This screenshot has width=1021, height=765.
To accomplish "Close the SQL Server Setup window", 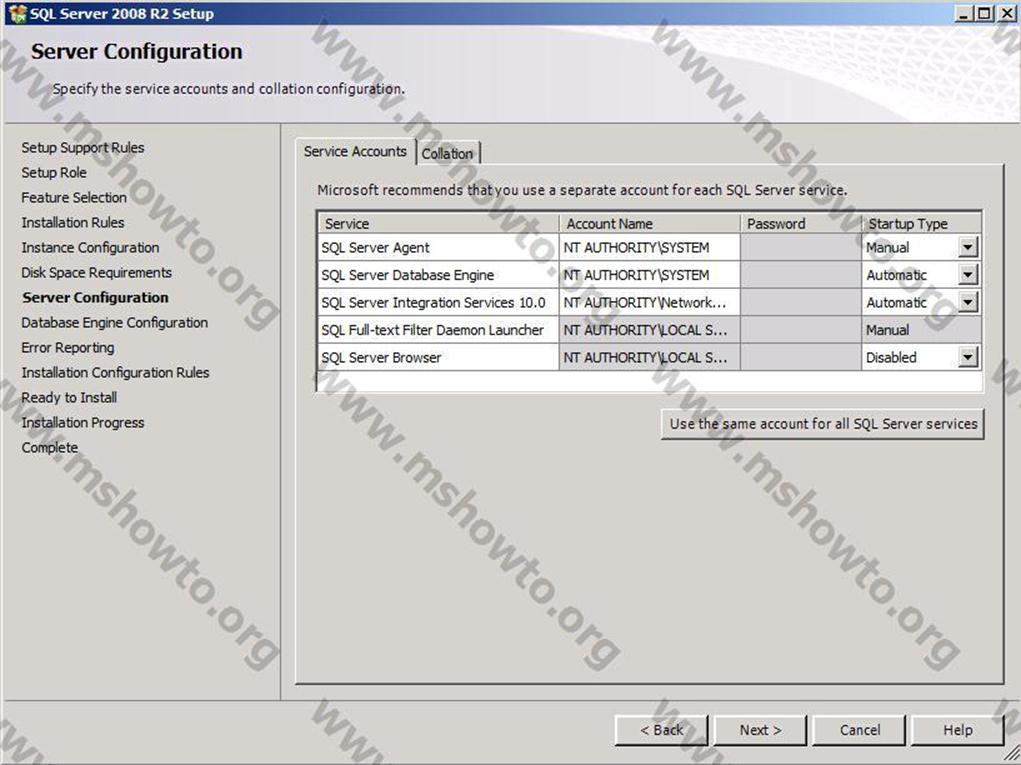I will (1007, 13).
